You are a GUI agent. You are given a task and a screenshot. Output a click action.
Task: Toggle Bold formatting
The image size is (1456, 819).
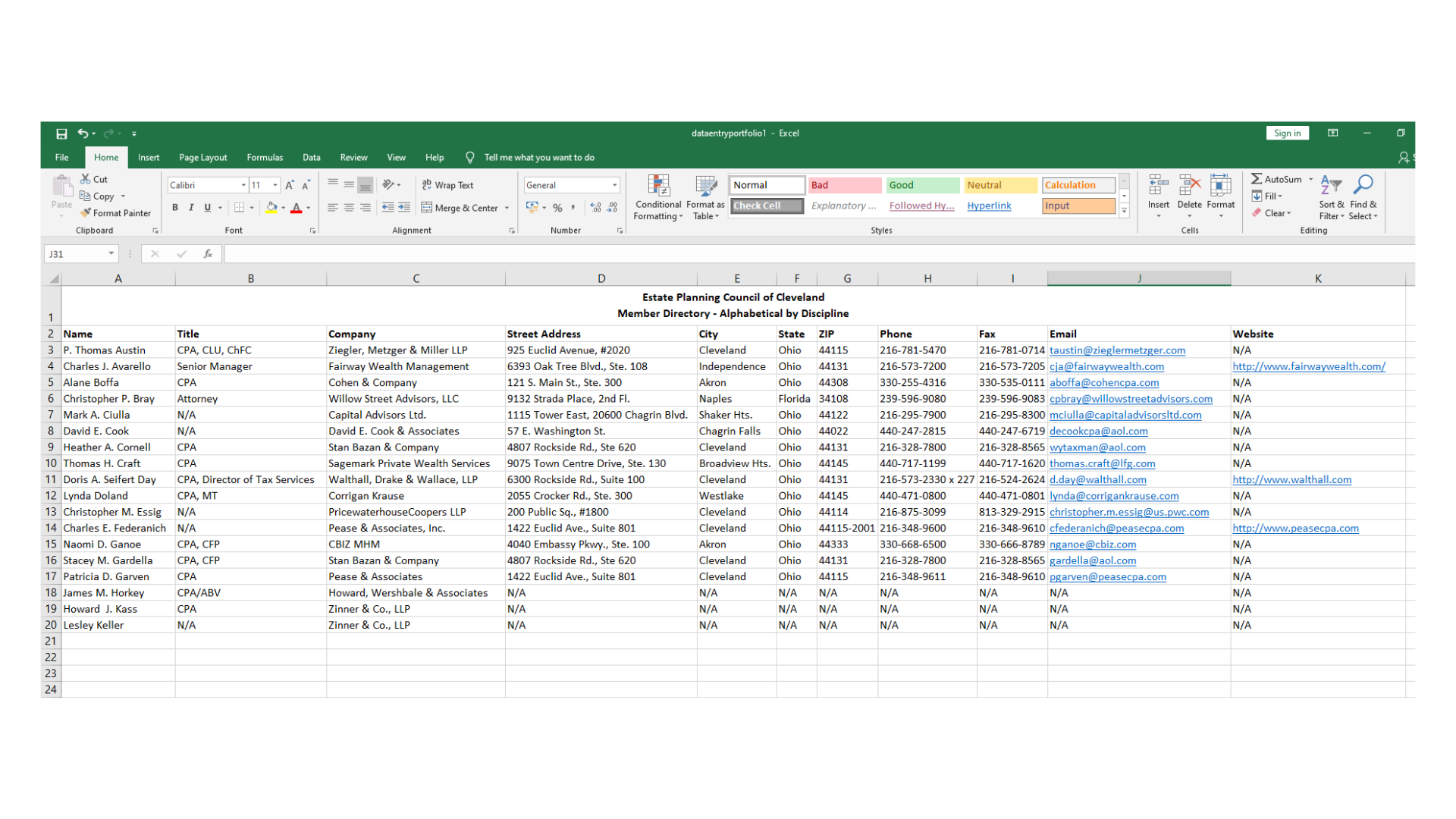(175, 208)
